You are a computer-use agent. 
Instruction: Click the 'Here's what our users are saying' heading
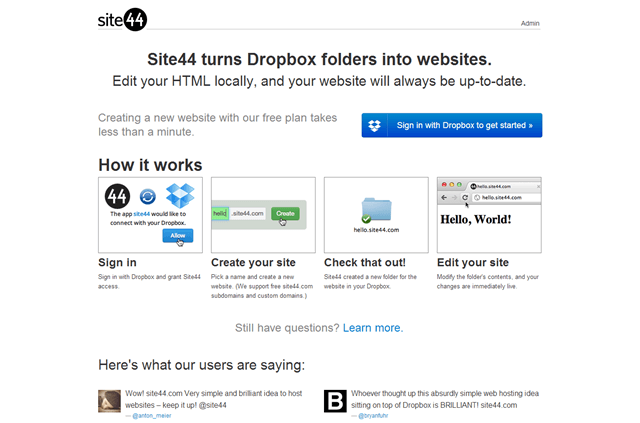coord(202,365)
